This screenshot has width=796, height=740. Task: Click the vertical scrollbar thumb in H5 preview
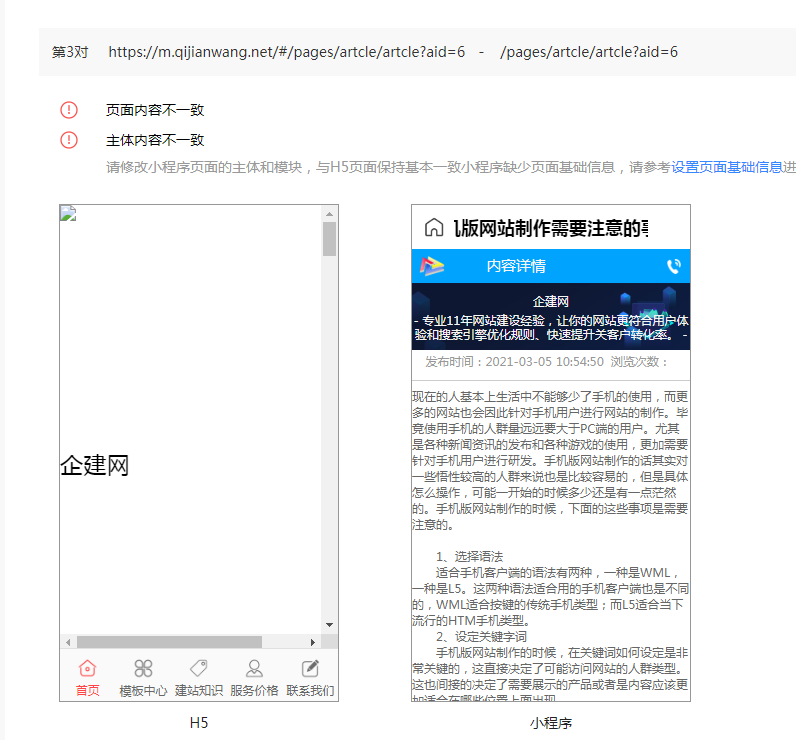329,239
